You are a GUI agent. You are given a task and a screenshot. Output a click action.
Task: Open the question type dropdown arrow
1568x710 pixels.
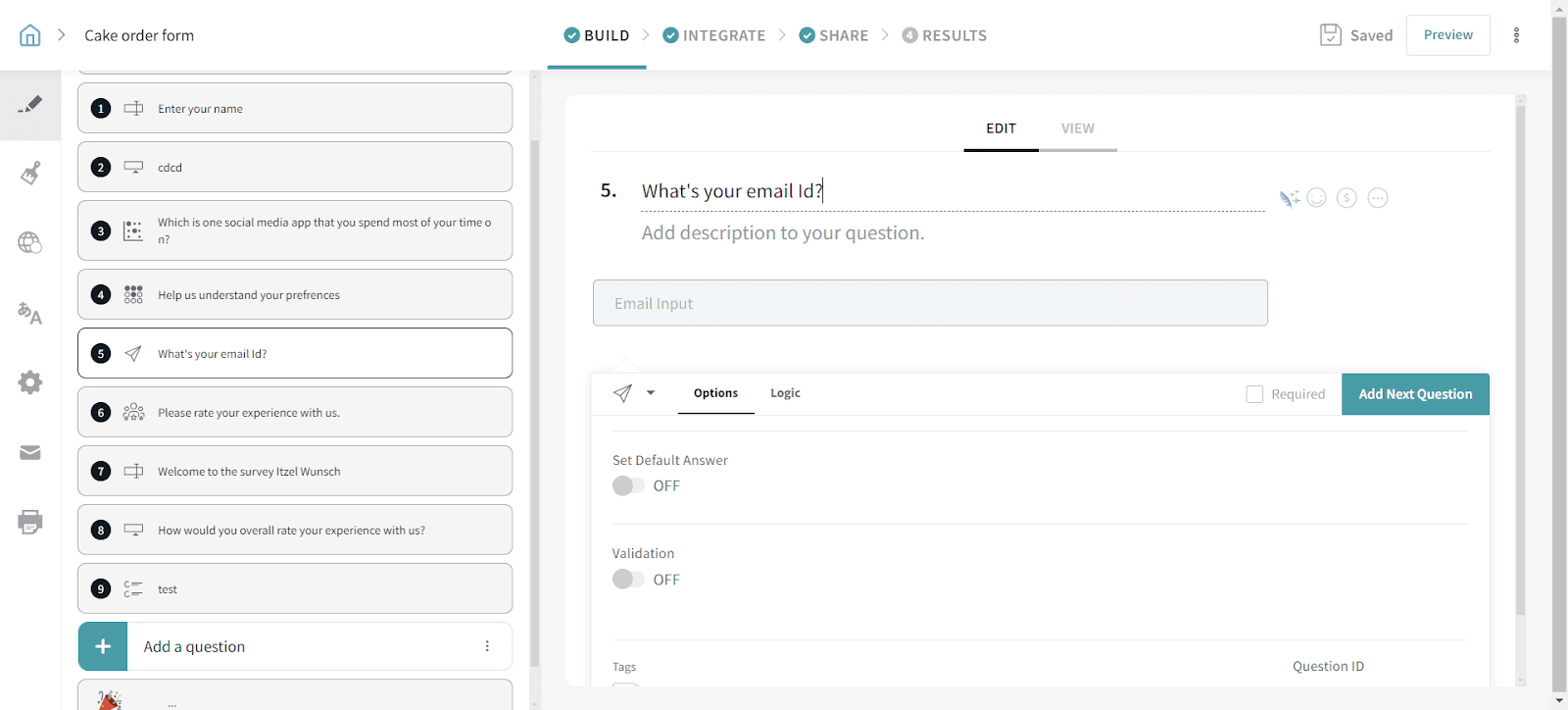(x=651, y=393)
